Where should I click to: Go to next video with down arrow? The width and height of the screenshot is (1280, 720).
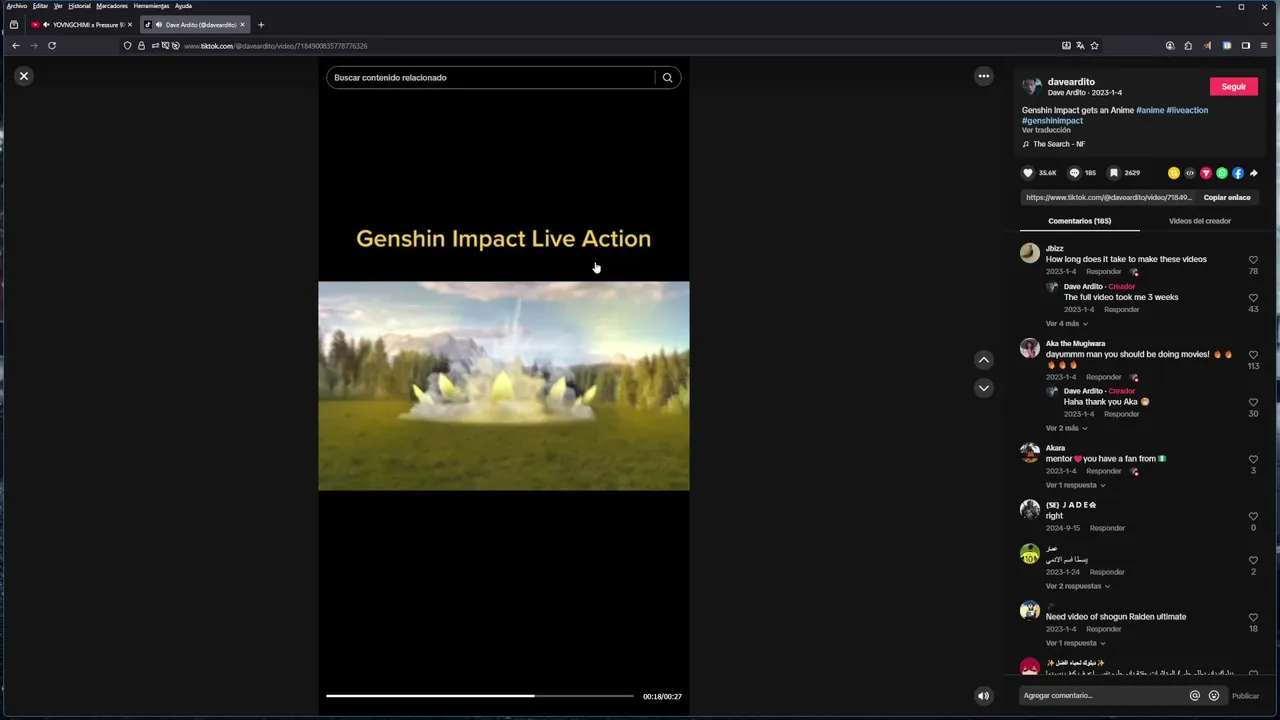pyautogui.click(x=984, y=388)
